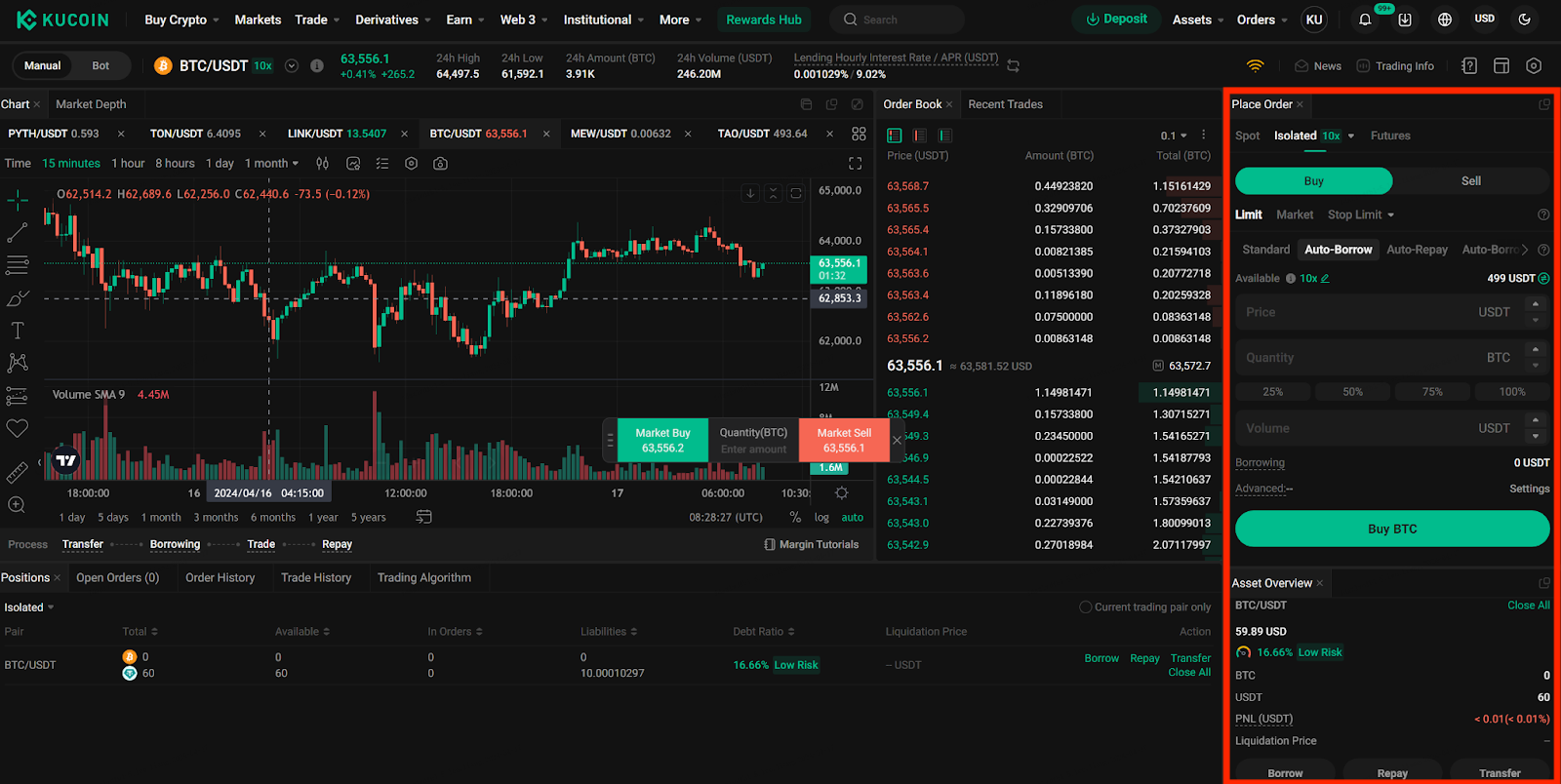Open the language globe icon
Image resolution: width=1561 pixels, height=784 pixels.
point(1445,20)
